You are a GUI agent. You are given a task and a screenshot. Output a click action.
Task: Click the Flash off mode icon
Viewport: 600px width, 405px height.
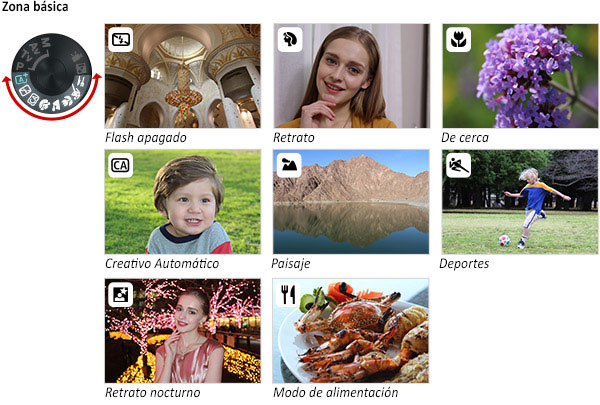tap(121, 39)
